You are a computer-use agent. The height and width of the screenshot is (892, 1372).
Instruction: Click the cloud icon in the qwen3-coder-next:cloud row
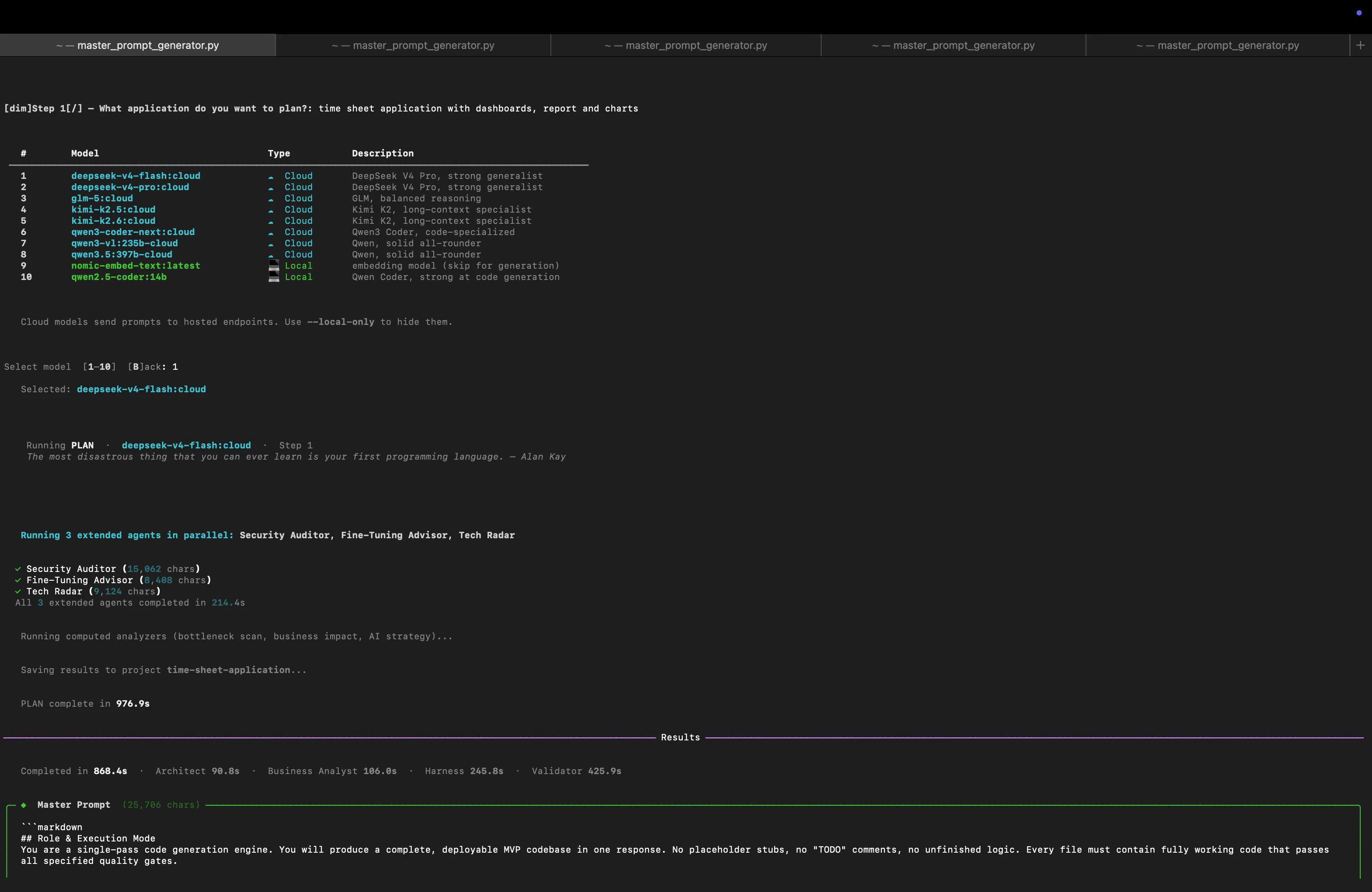point(270,233)
